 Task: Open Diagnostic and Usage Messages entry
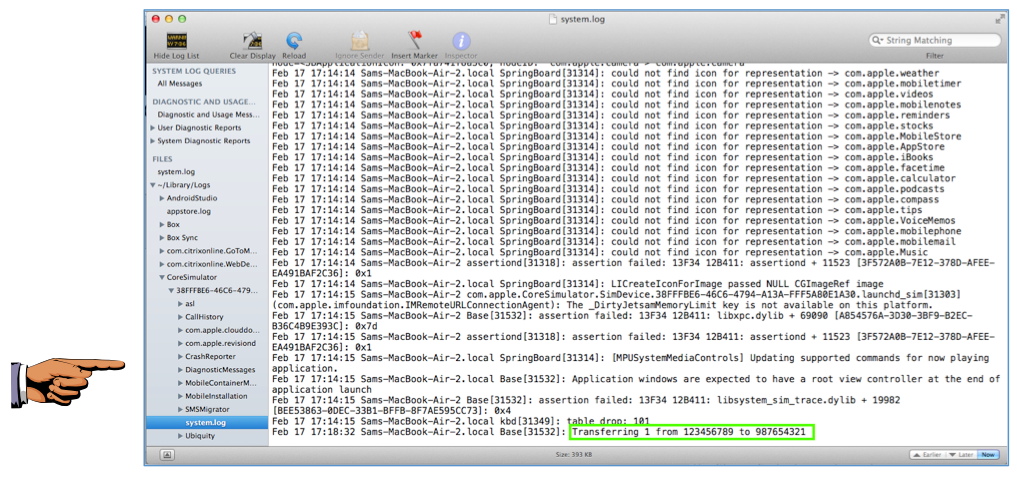[208, 115]
